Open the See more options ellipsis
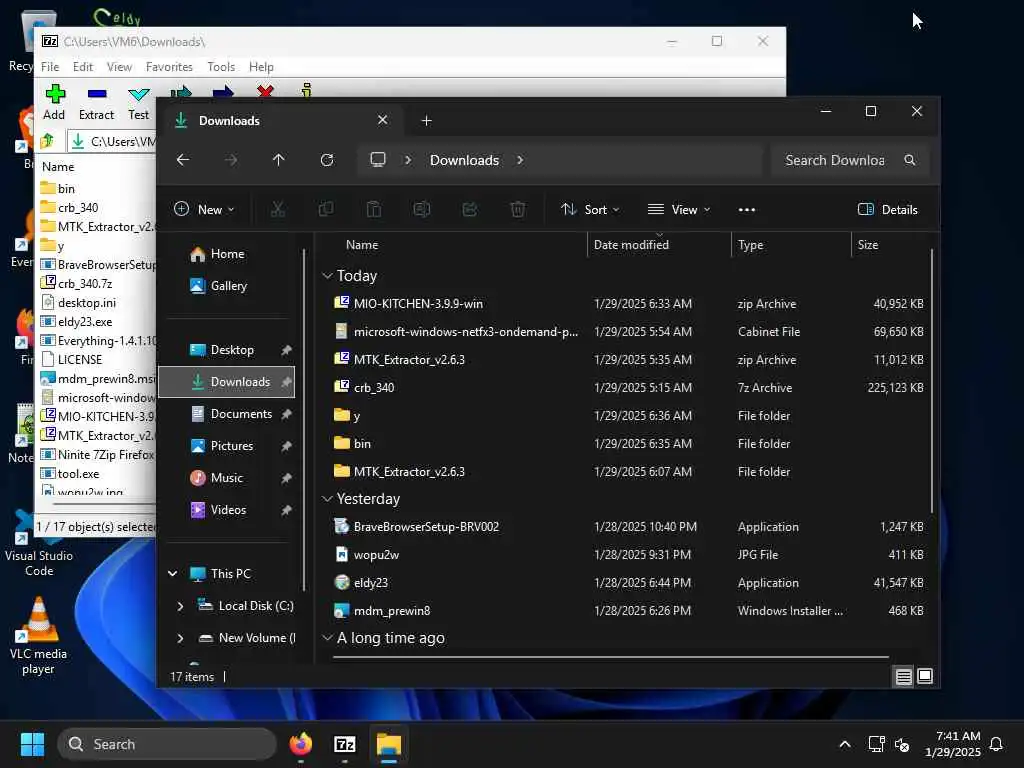This screenshot has width=1024, height=768. click(746, 210)
